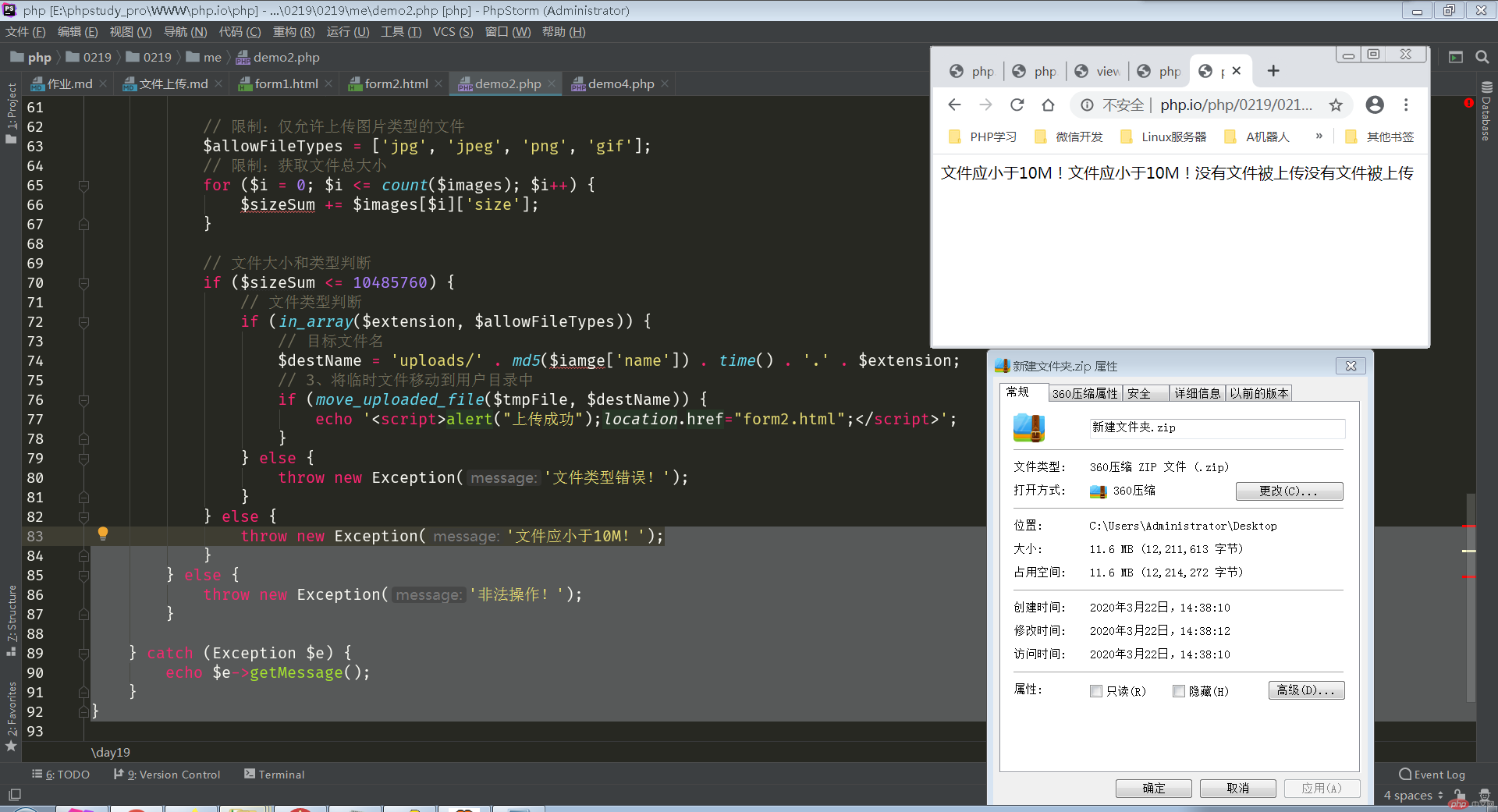Click the editor vertical scrollbar thumb

click(x=1471, y=597)
